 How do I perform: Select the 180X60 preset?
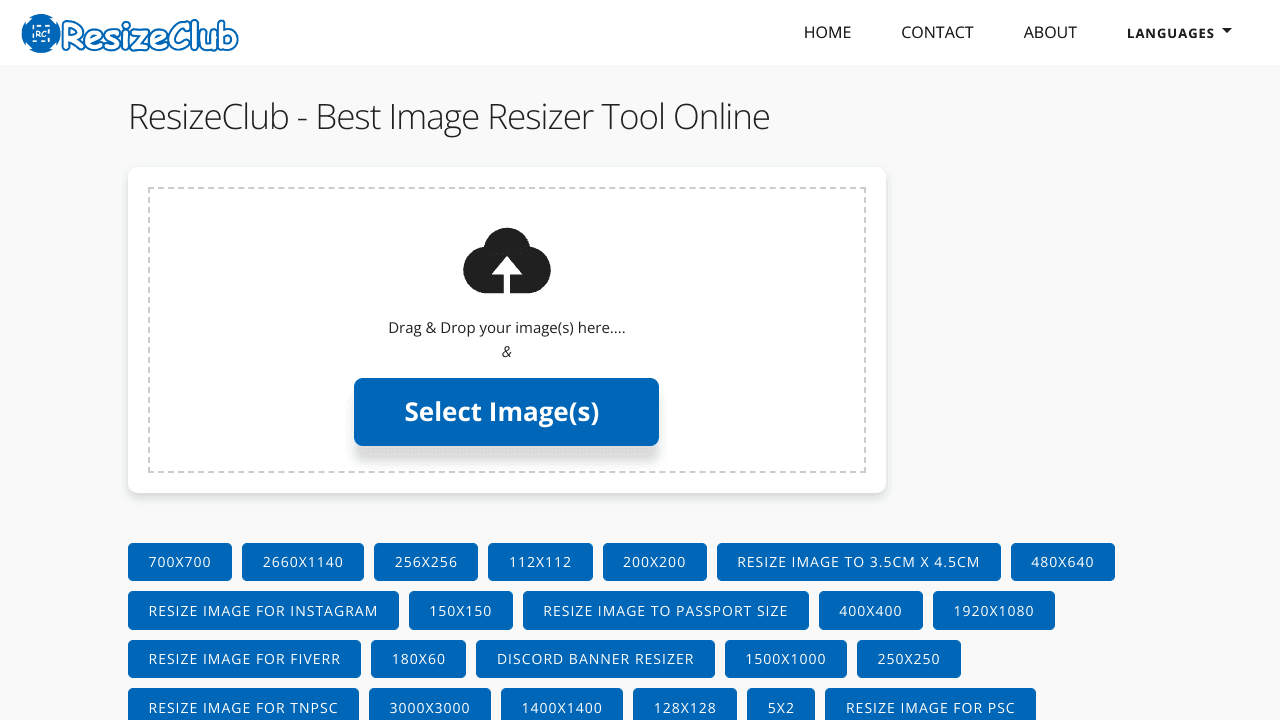[x=419, y=659]
